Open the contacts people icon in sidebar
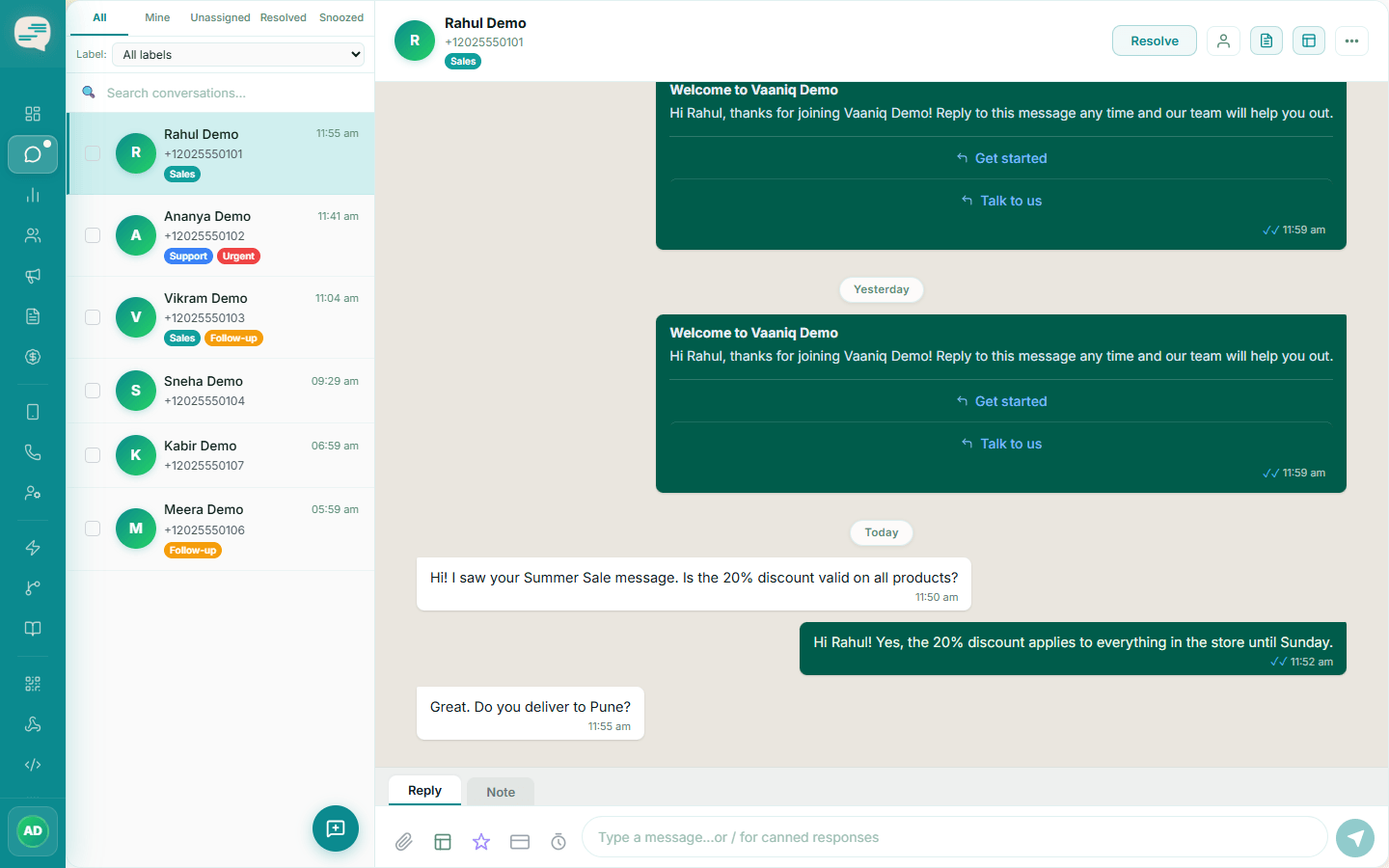 pos(33,235)
